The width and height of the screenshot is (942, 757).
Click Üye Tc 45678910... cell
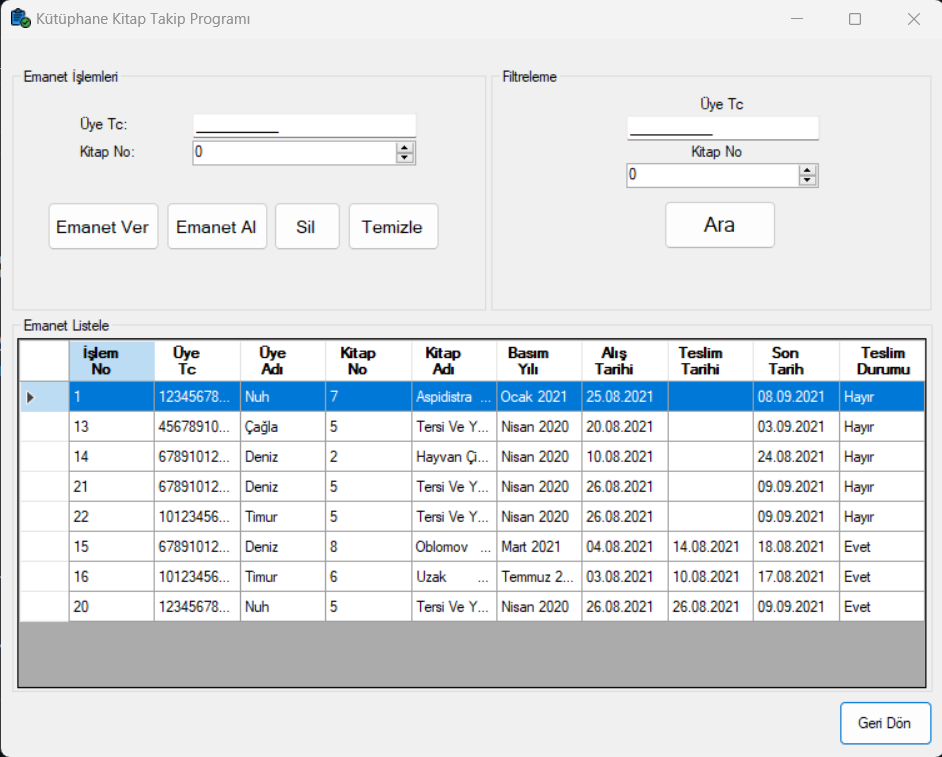pyautogui.click(x=198, y=427)
